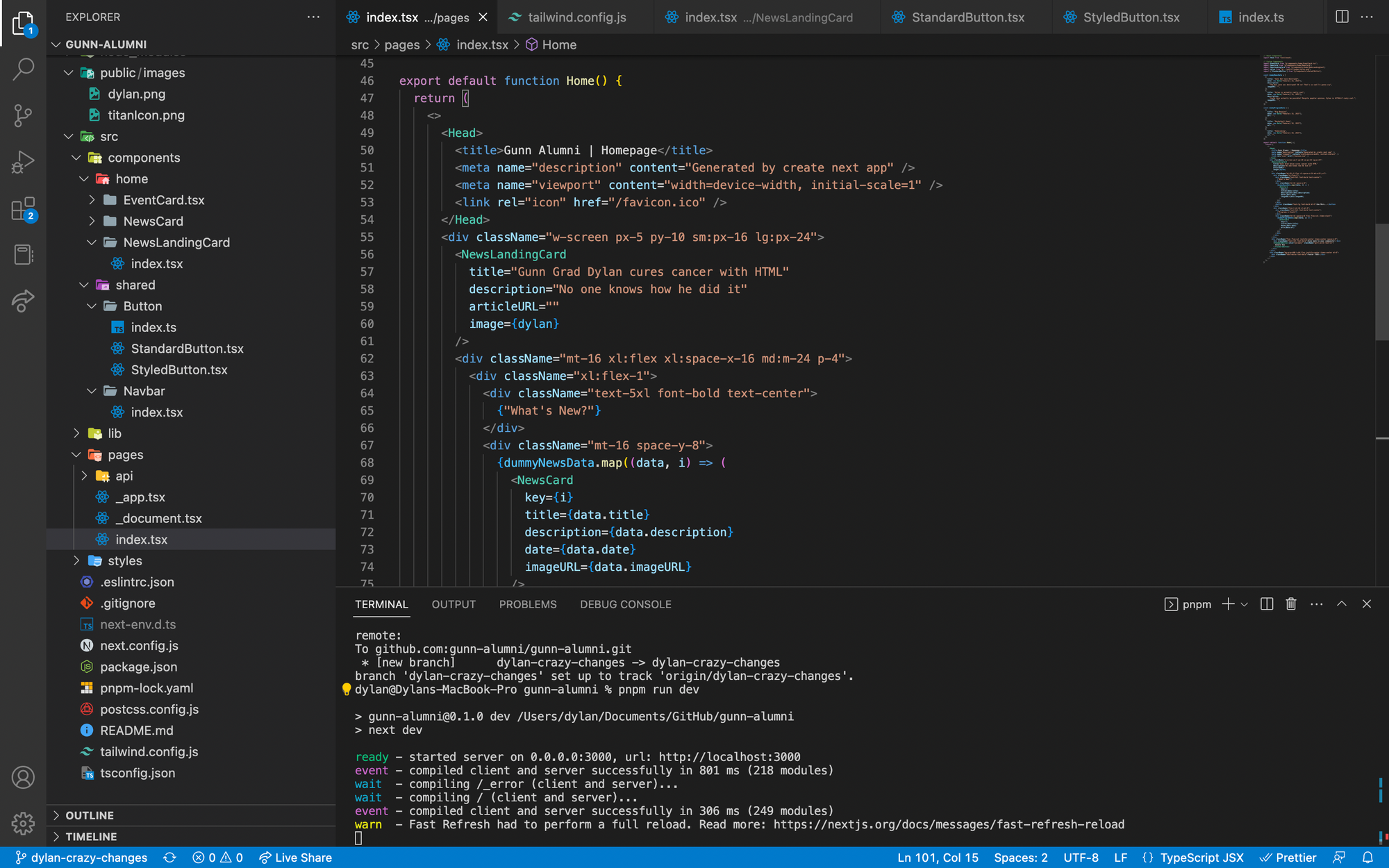Checkout branch dylan-crazy-changes in status bar
The image size is (1389, 868).
81,858
